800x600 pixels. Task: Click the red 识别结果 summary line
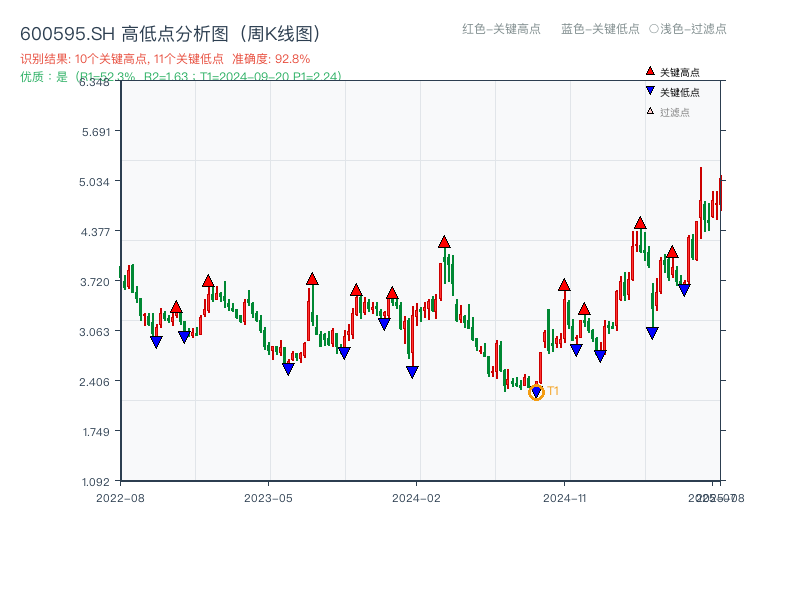tap(165, 59)
